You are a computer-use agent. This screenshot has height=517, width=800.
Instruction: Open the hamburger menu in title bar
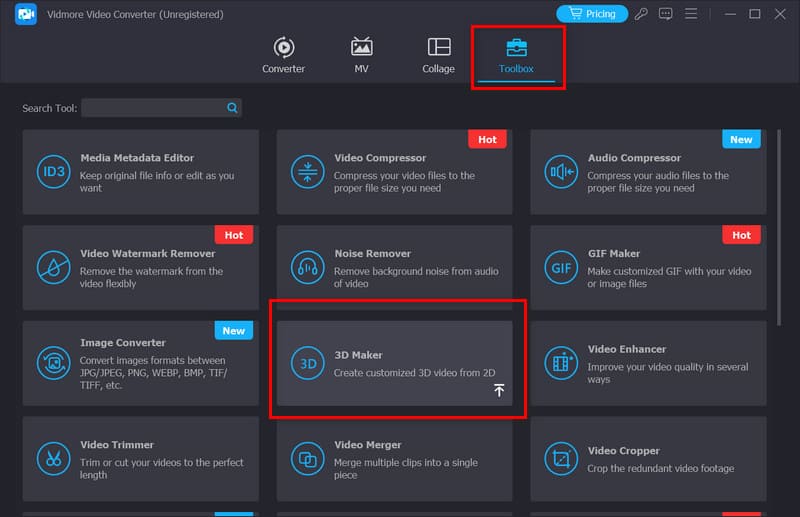pos(697,14)
